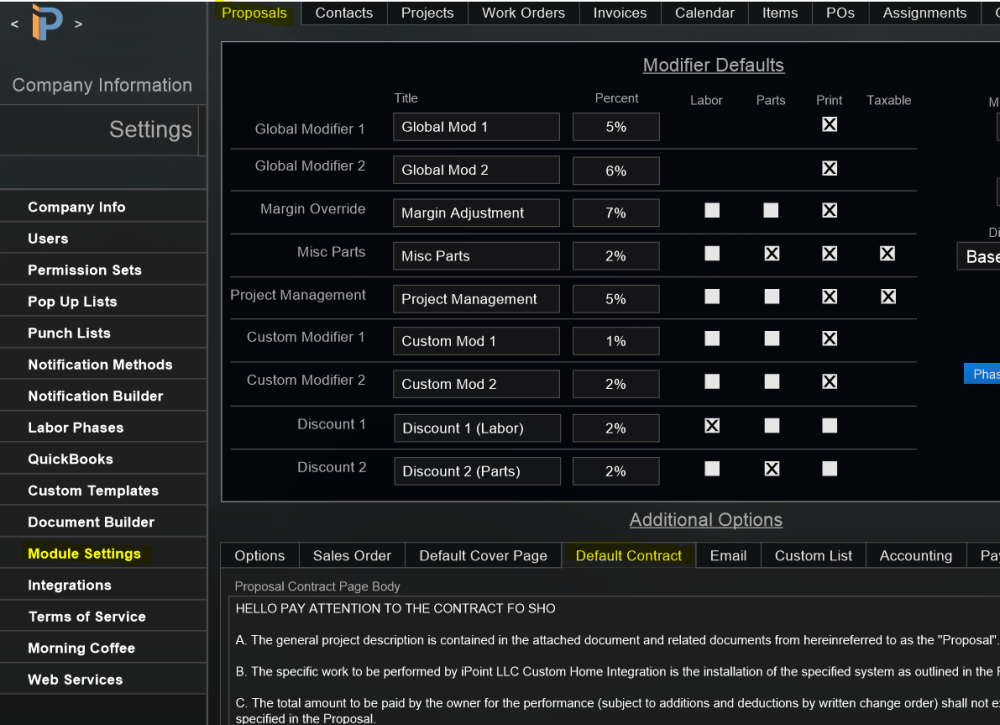Image resolution: width=1000 pixels, height=725 pixels.
Task: Toggle the Parts checkbox for Discount 2
Action: (771, 469)
